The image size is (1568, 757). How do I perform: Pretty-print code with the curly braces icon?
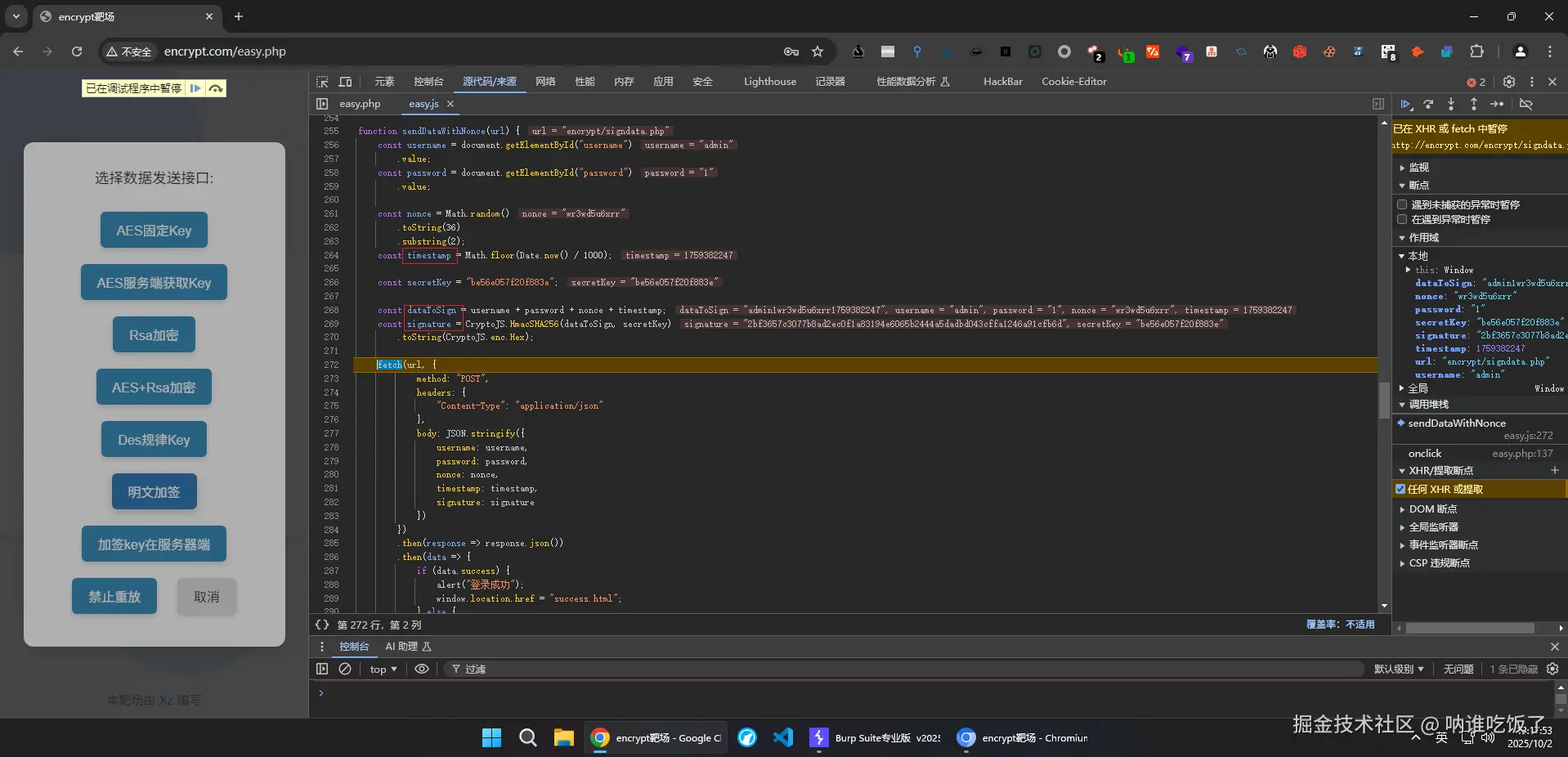[322, 625]
